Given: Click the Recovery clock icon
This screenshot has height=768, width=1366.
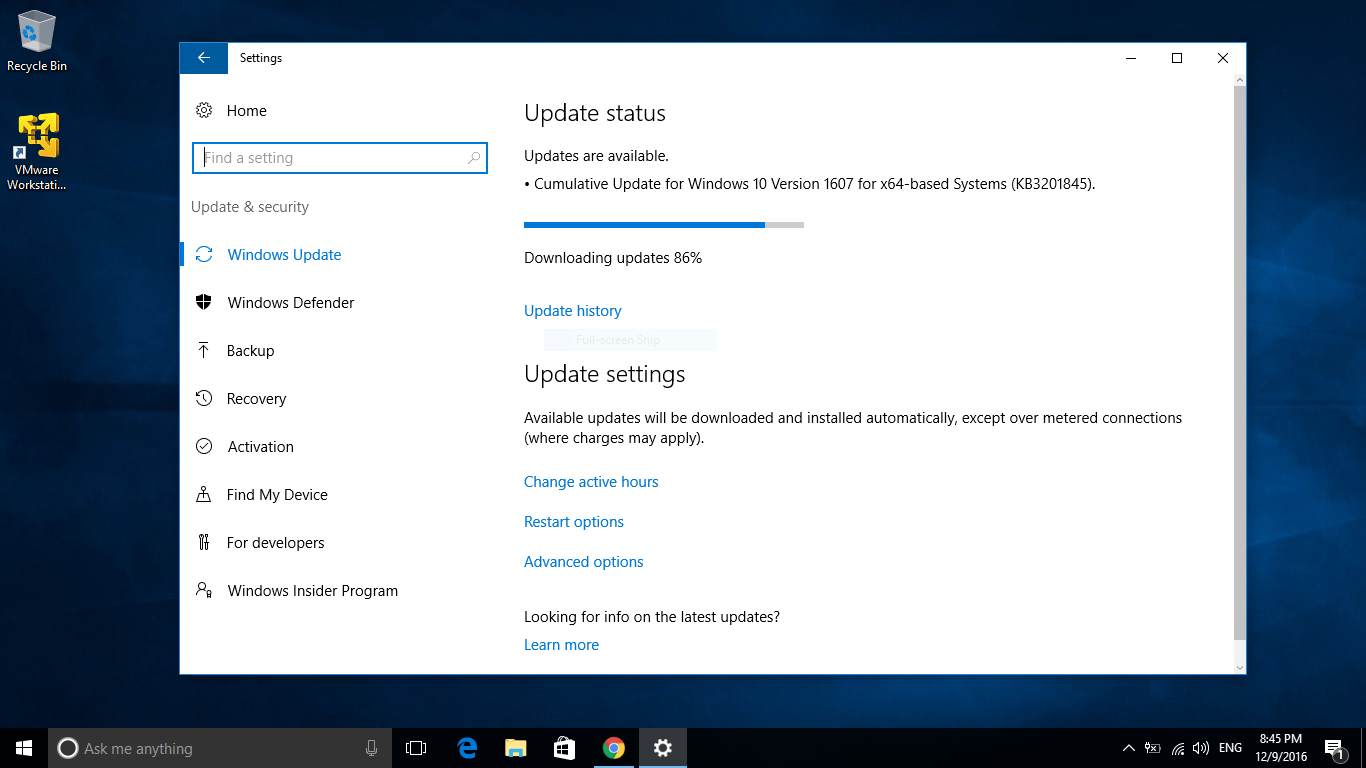Looking at the screenshot, I should click(x=204, y=398).
